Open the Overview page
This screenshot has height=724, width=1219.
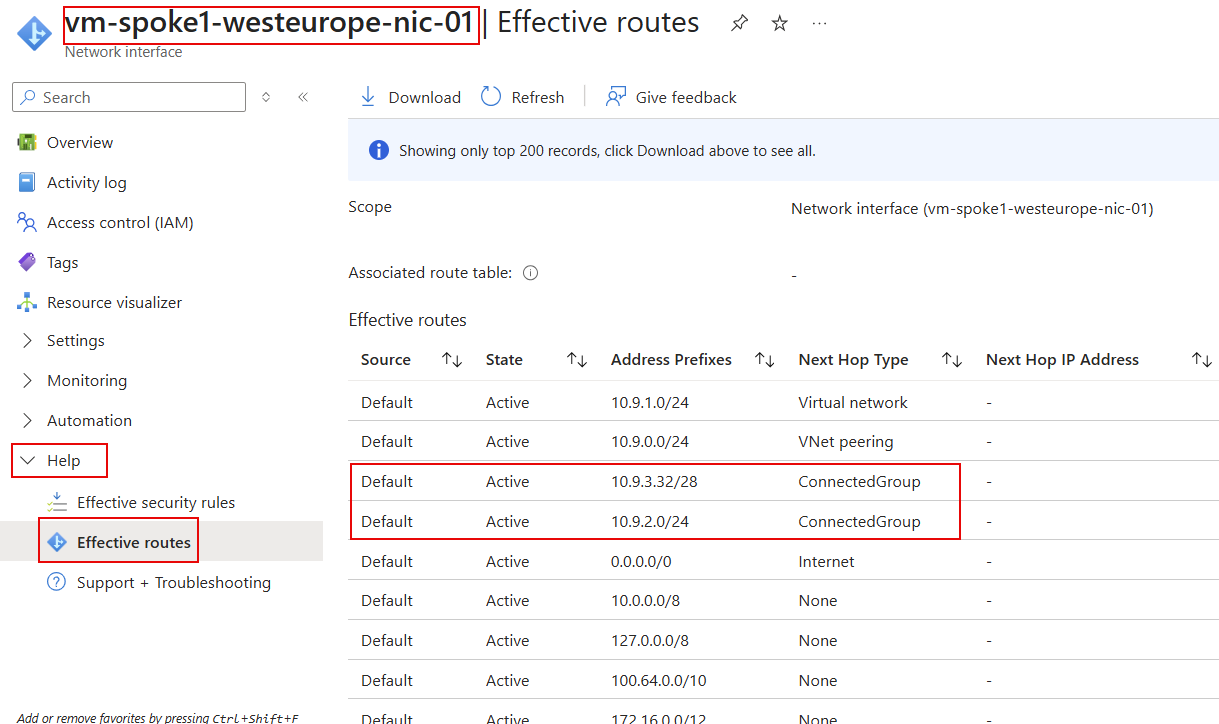click(x=80, y=143)
